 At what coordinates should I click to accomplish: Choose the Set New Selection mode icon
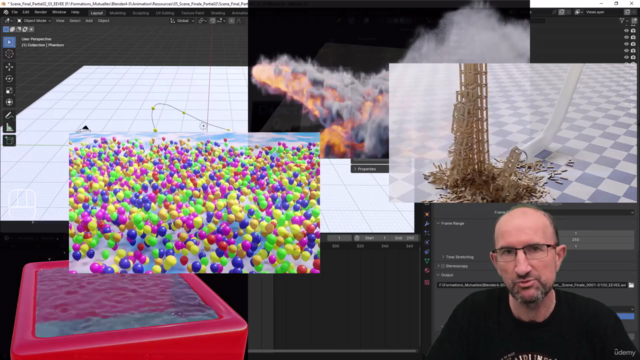(6, 29)
